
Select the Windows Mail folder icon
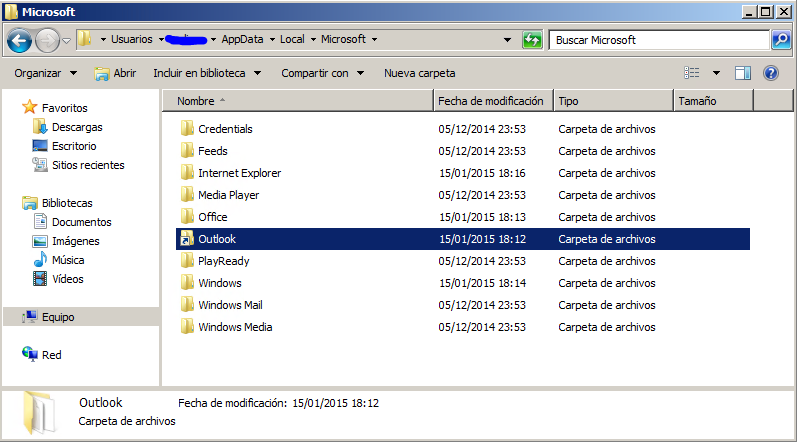click(187, 305)
